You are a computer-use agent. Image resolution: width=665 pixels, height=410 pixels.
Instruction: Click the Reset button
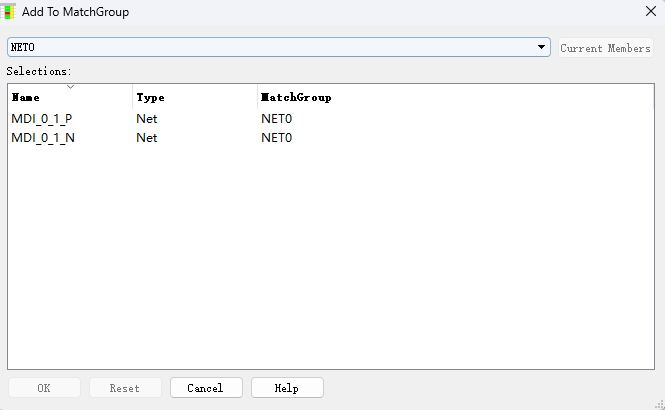pyautogui.click(x=125, y=388)
